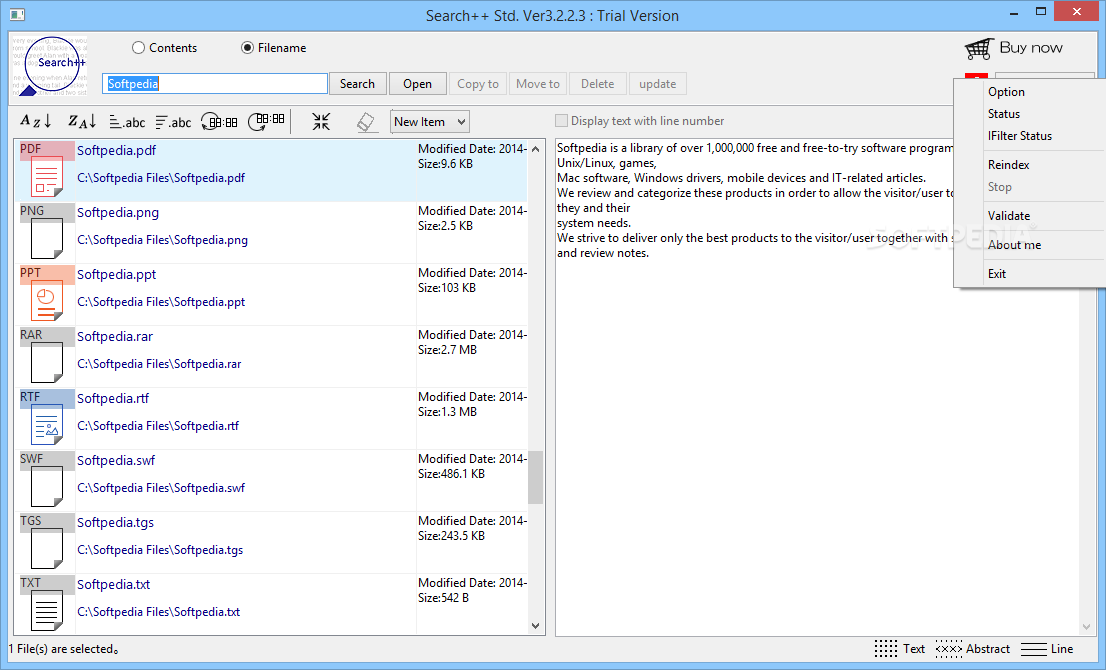Image resolution: width=1106 pixels, height=670 pixels.
Task: Choose Status from the menu
Action: click(x=1004, y=114)
